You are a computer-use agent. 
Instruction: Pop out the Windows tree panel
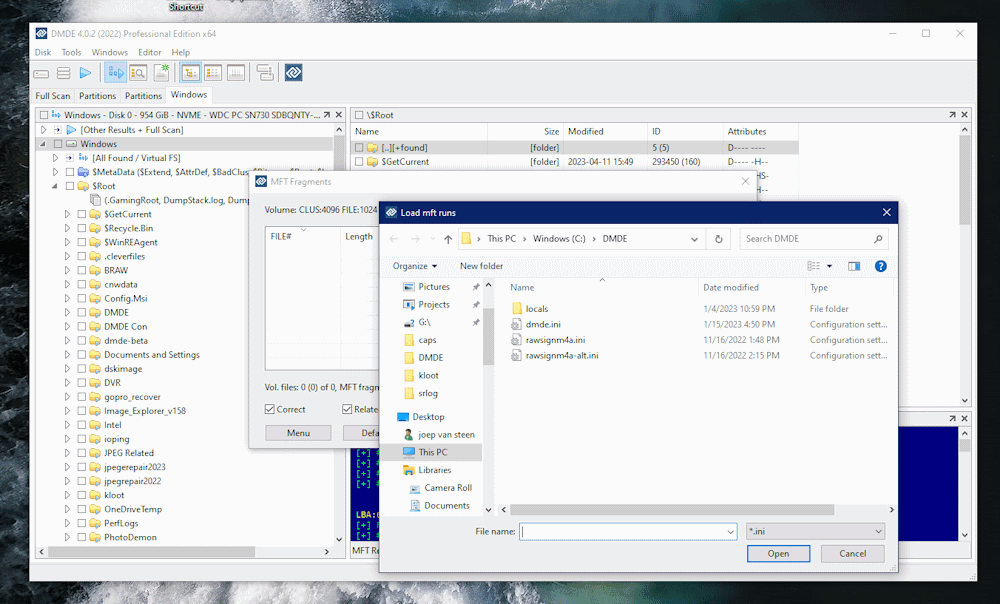coord(327,115)
